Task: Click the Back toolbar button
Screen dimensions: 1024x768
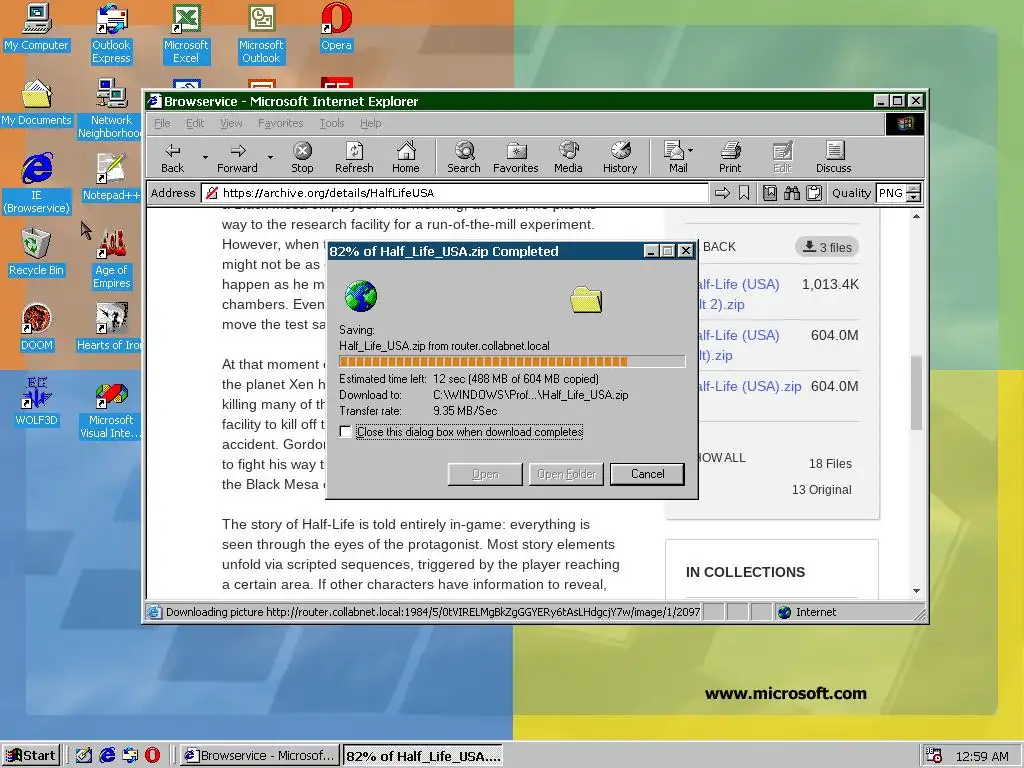Action: [x=172, y=158]
